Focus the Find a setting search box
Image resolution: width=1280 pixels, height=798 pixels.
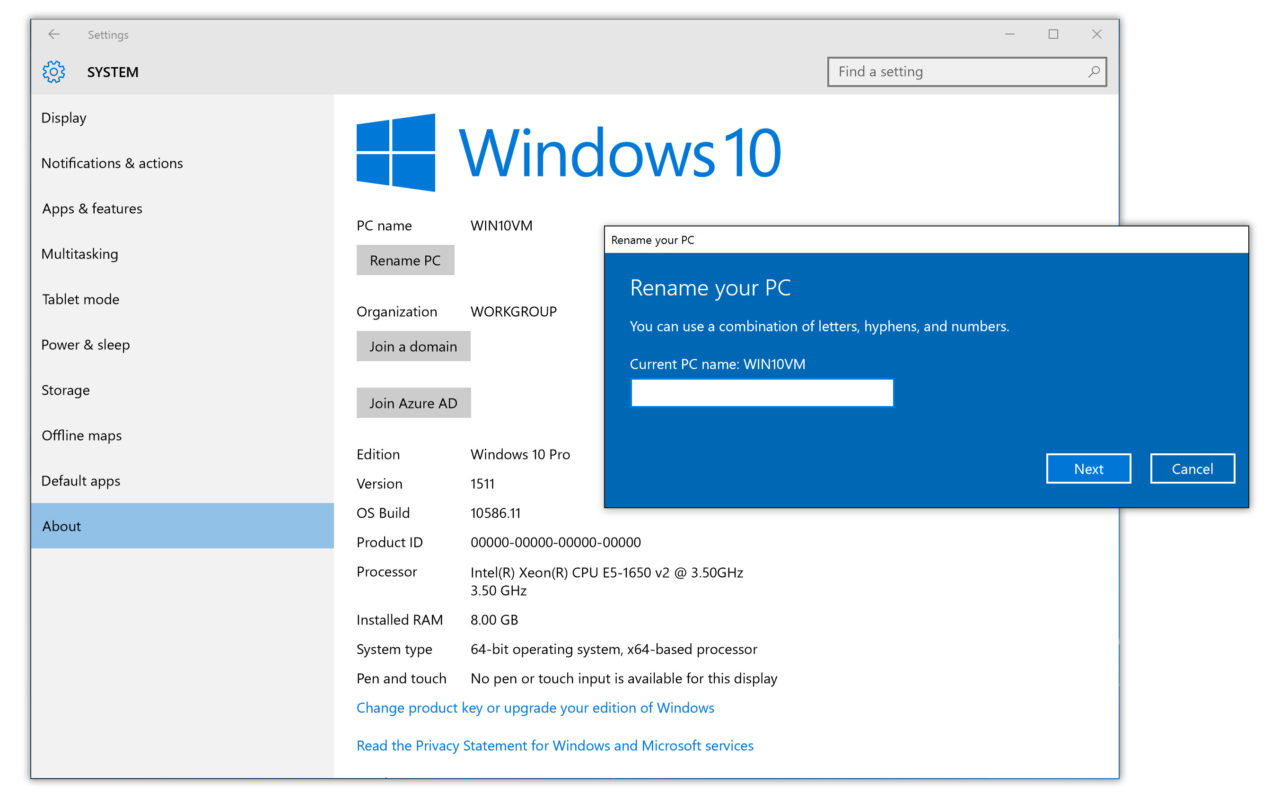pos(967,72)
